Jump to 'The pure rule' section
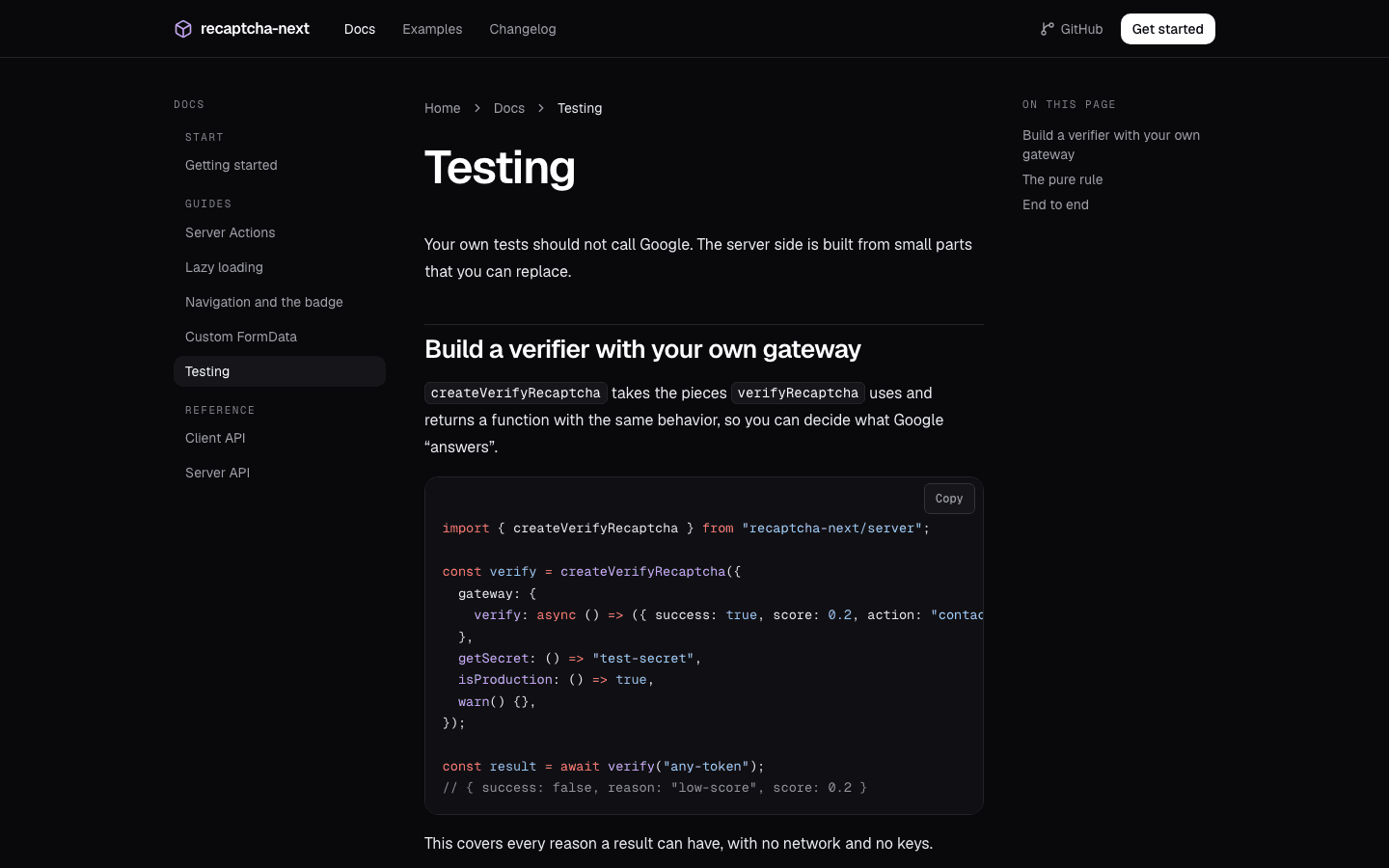Viewport: 1389px width, 868px height. tap(1062, 179)
